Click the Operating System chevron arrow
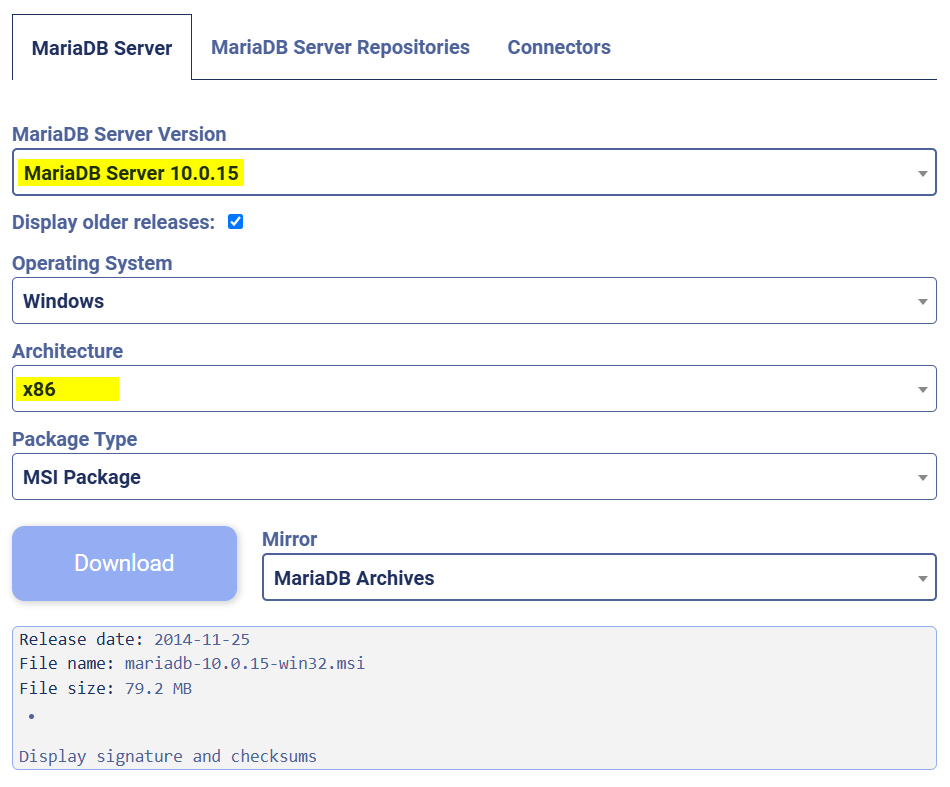This screenshot has height=787, width=950. point(922,300)
